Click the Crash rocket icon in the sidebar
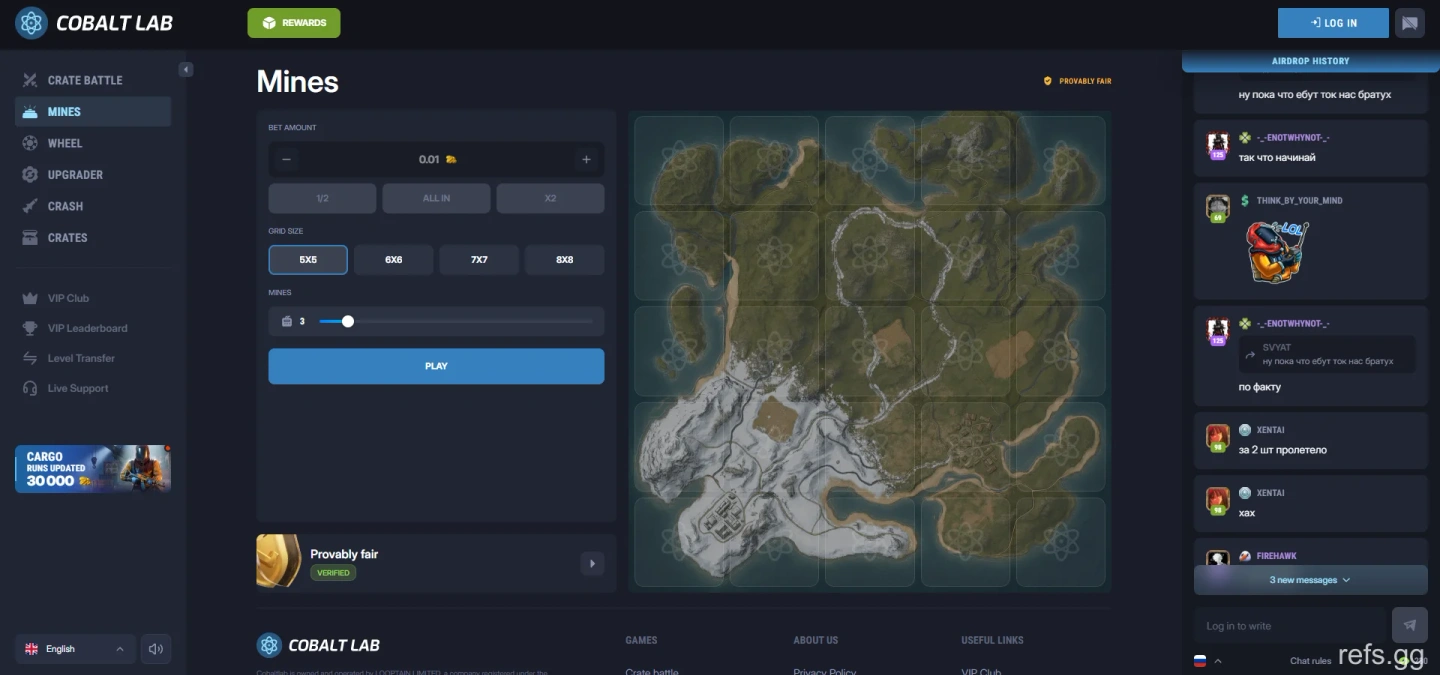Screen dimensions: 1440x675 (30, 206)
